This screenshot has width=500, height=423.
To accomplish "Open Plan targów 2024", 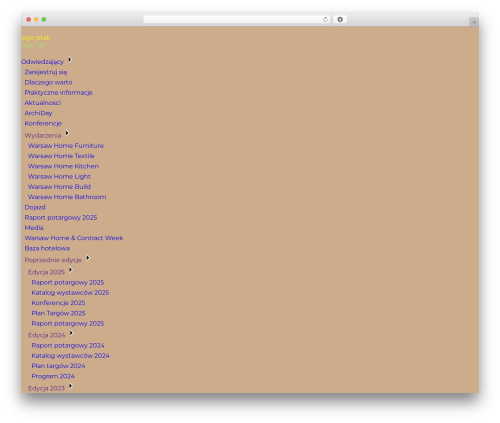I will point(59,366).
